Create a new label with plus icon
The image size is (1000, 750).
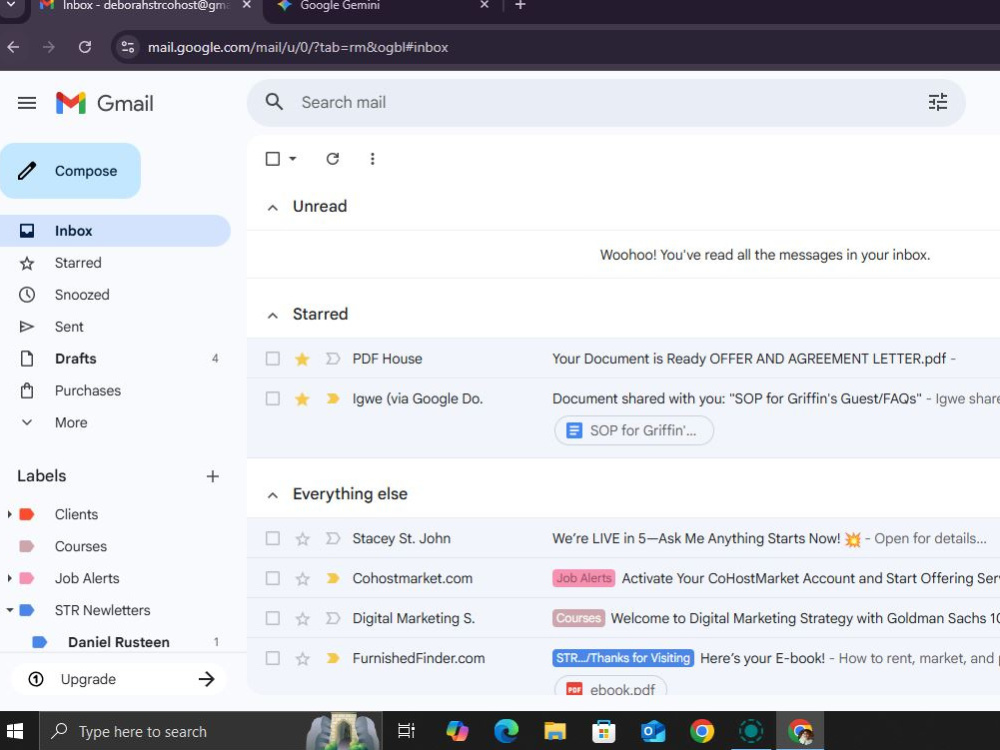(212, 476)
